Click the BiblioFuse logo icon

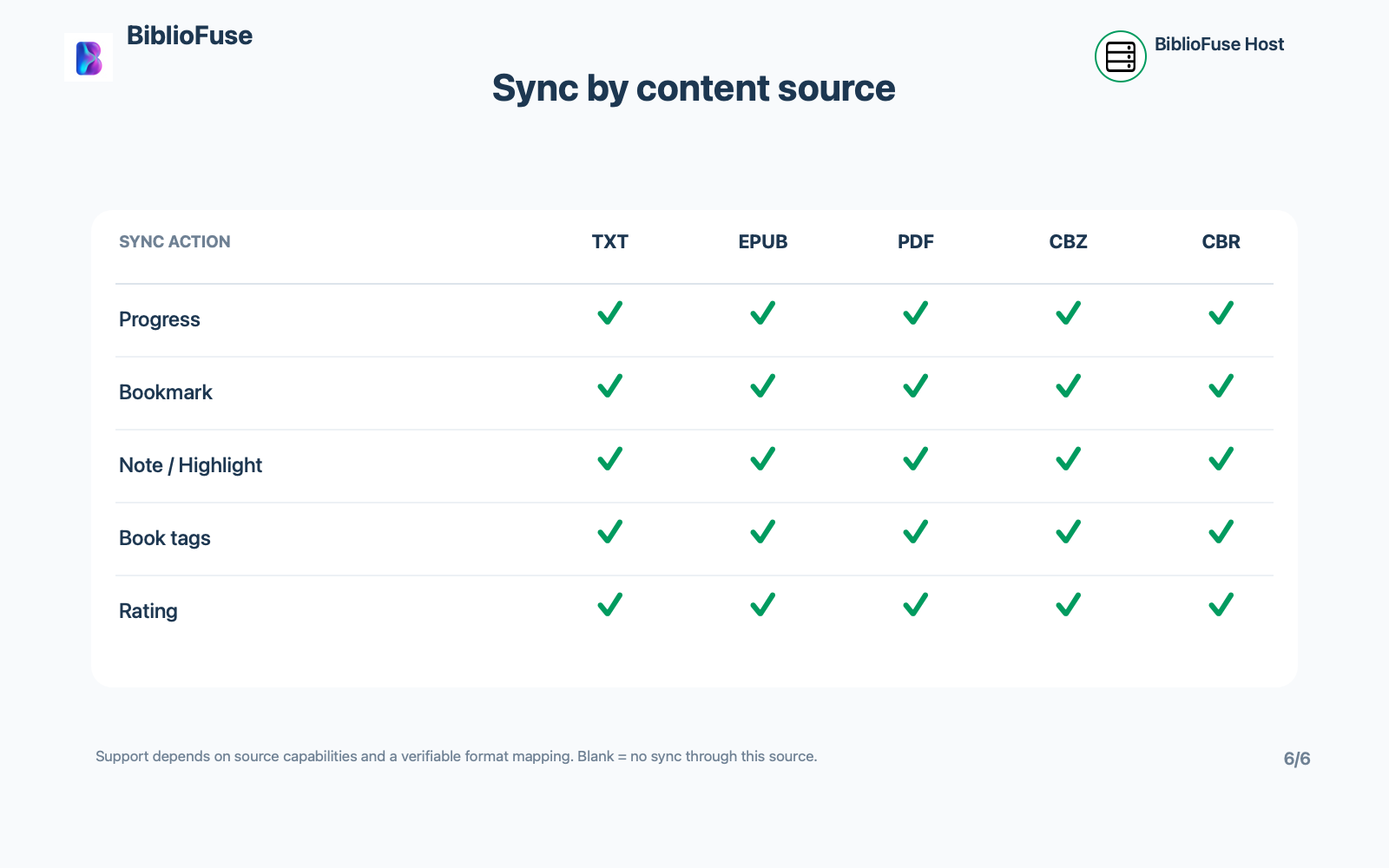click(89, 58)
